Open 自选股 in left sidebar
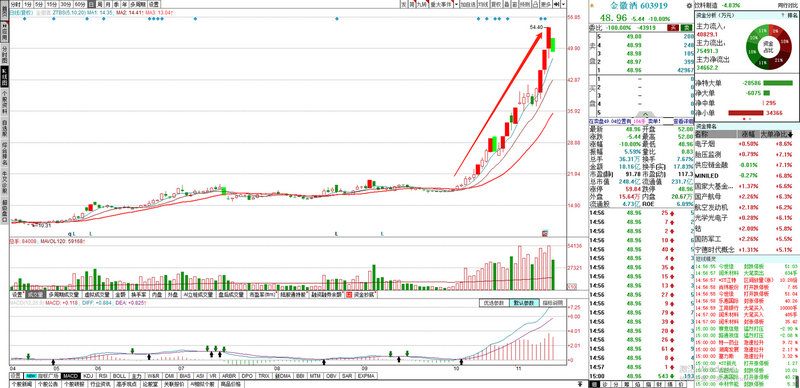Image resolution: width=800 pixels, height=388 pixels. pos(5,128)
